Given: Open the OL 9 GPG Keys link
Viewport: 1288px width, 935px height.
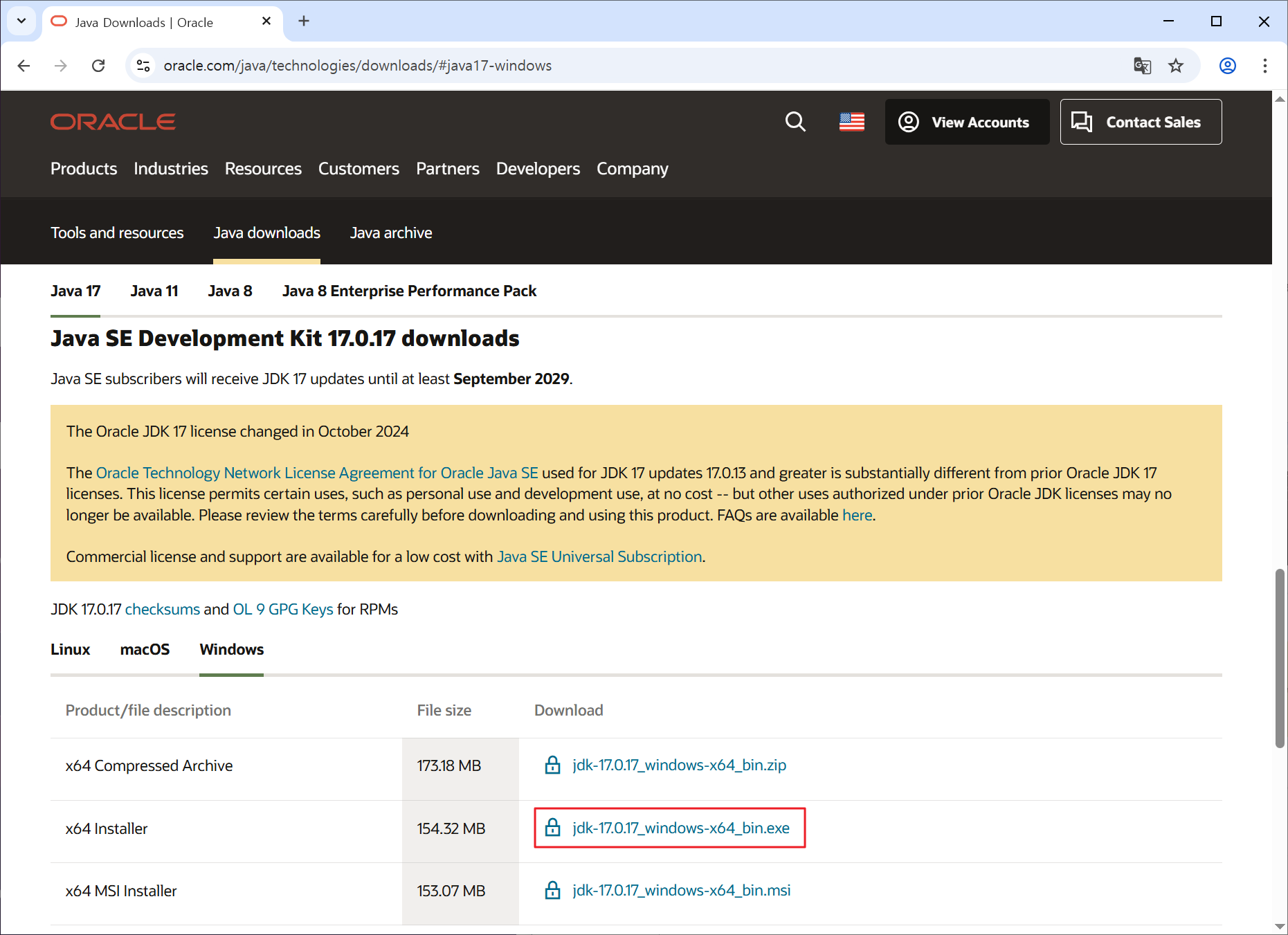Looking at the screenshot, I should pos(283,610).
